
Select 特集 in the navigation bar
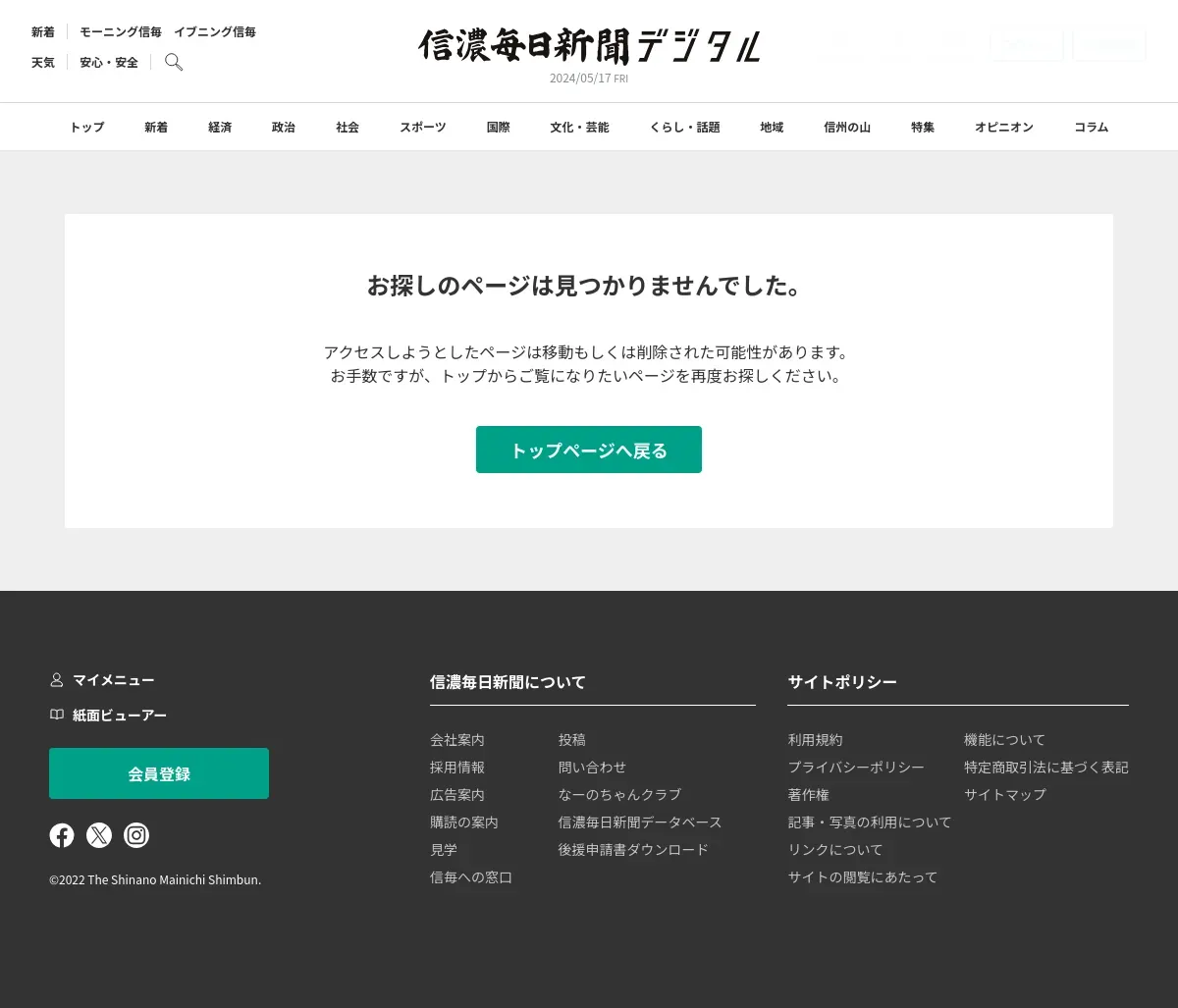point(923,128)
